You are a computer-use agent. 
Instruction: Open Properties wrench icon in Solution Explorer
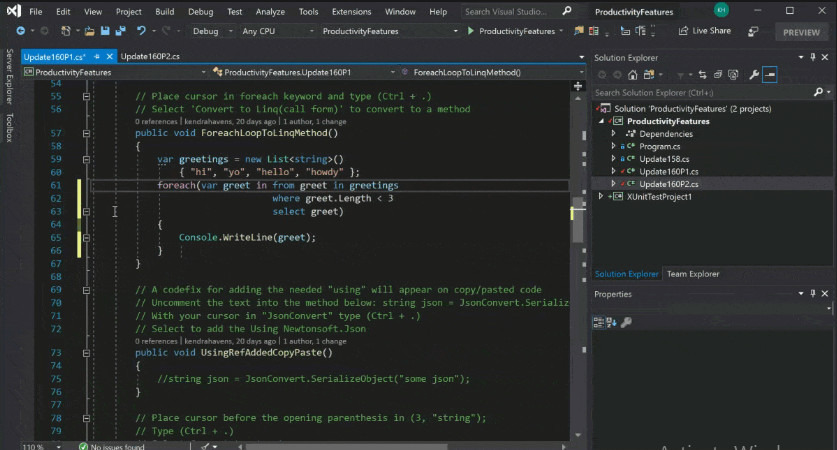[x=753, y=75]
